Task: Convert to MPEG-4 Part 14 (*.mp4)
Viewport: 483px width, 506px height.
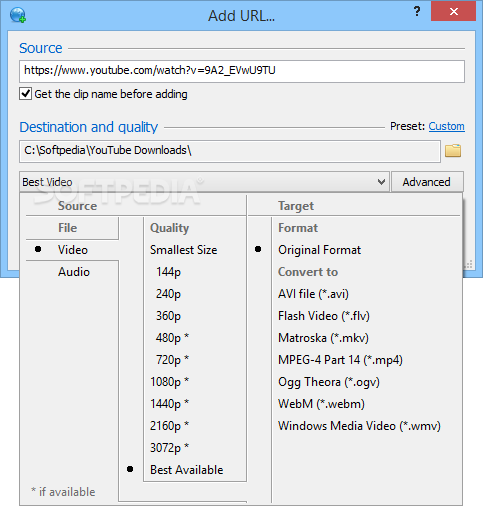Action: pyautogui.click(x=340, y=360)
